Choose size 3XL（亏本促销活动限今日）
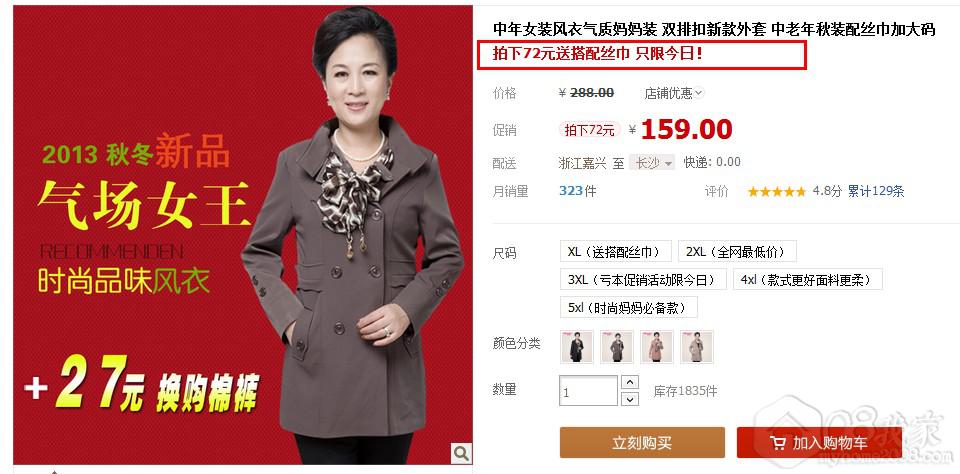Screen dimensions: 960x474 pos(643,280)
